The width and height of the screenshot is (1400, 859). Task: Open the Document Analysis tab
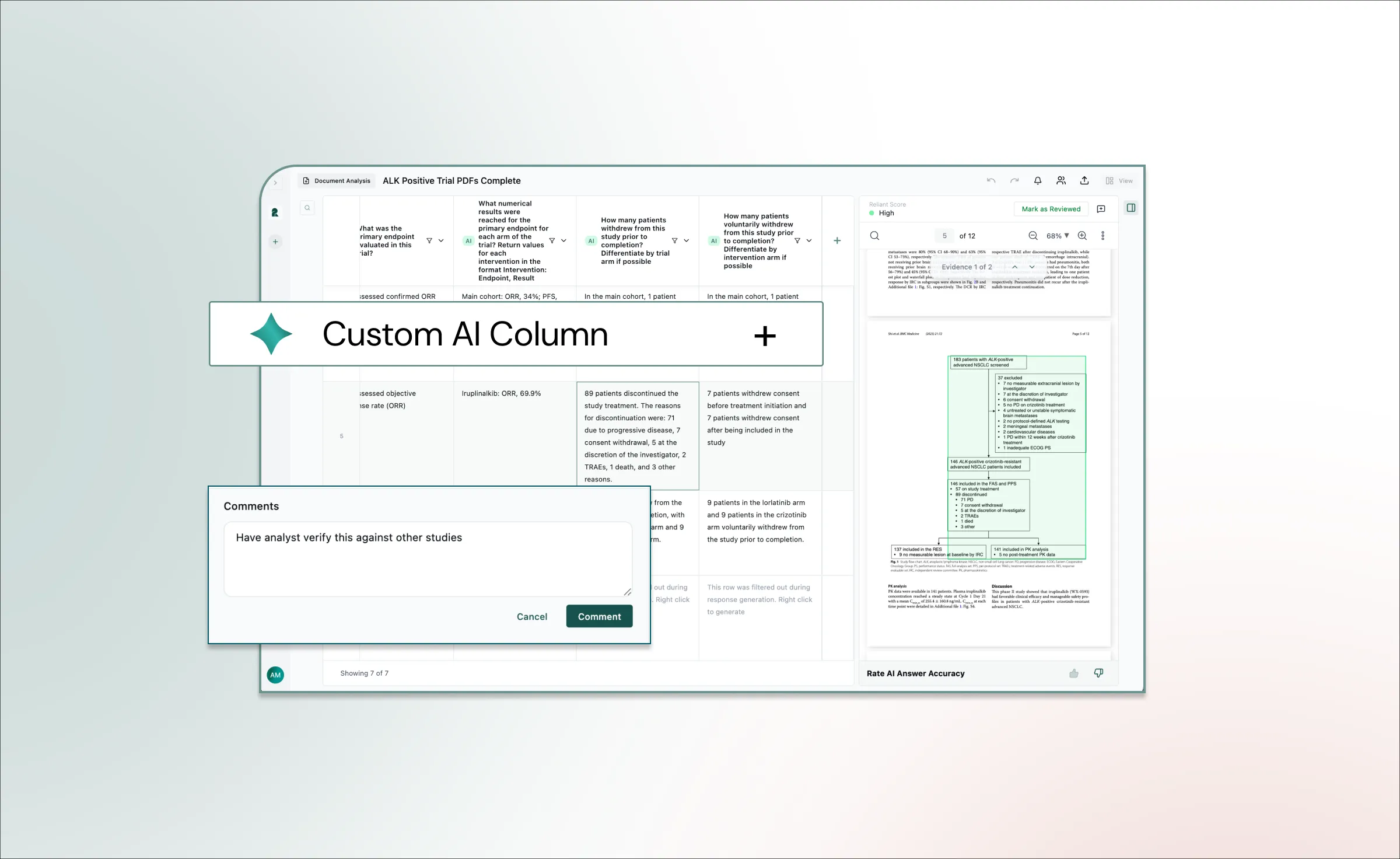point(337,181)
